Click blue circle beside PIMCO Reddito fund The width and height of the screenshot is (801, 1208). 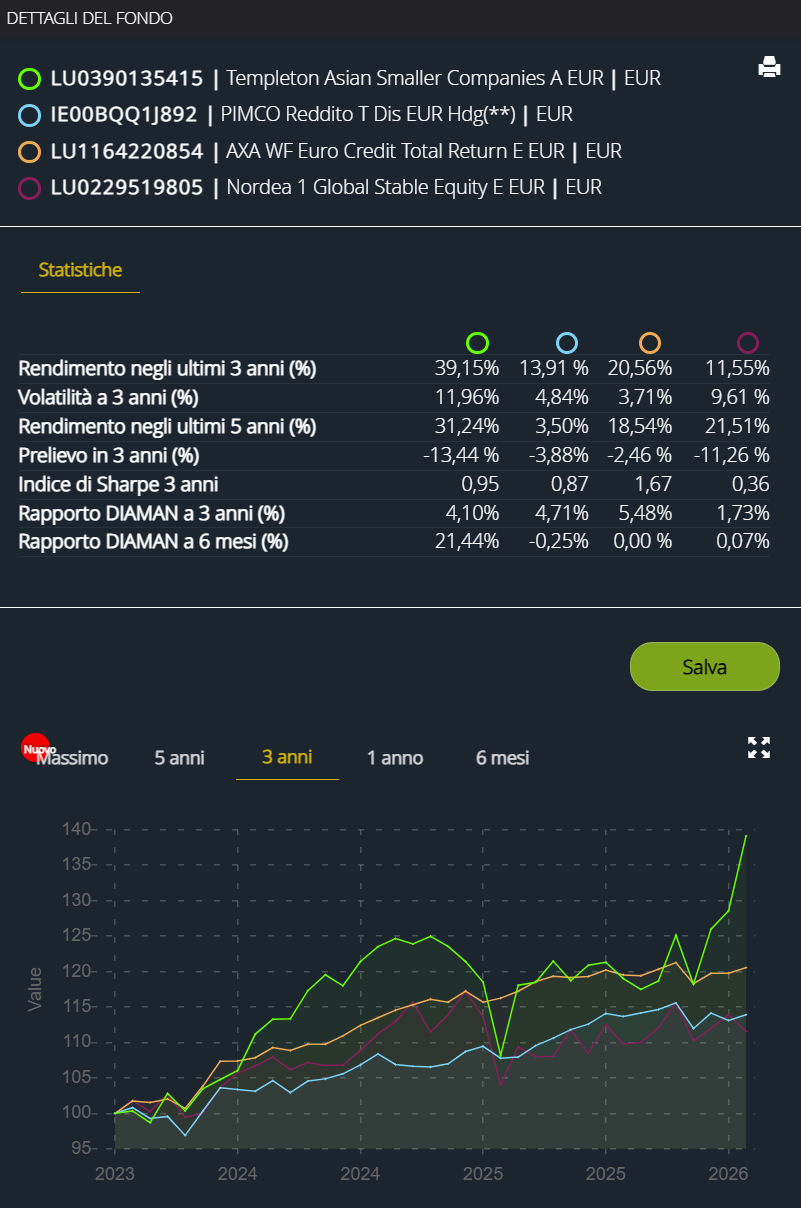tap(30, 115)
